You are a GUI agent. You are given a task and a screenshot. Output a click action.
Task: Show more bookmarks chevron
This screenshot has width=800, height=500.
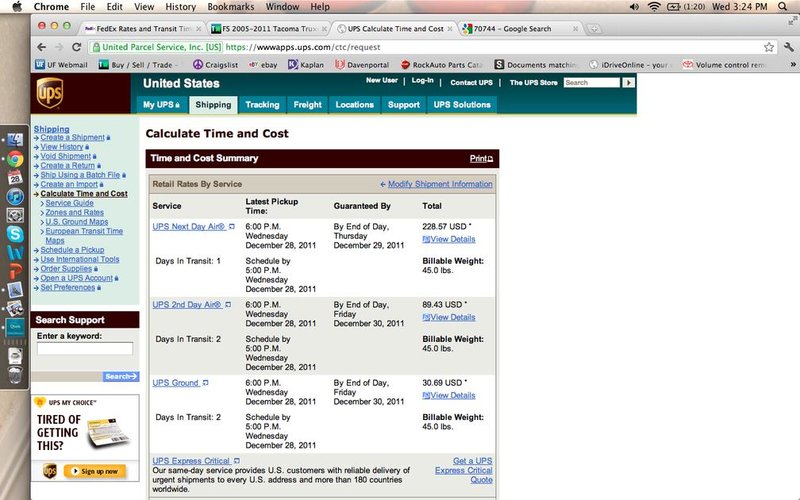coord(793,64)
